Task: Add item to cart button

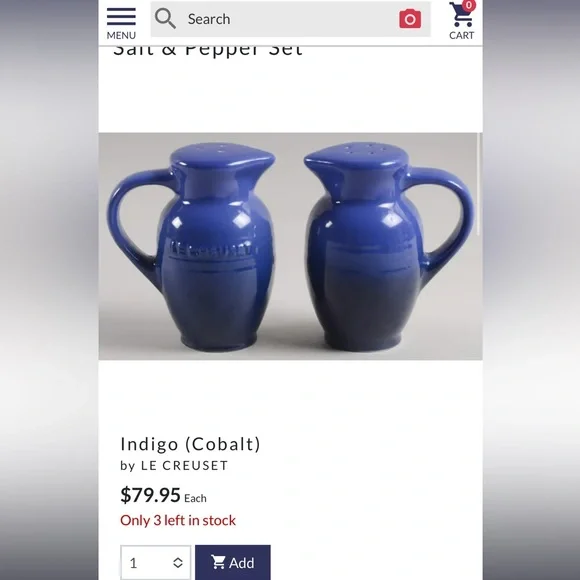Action: (x=233, y=563)
